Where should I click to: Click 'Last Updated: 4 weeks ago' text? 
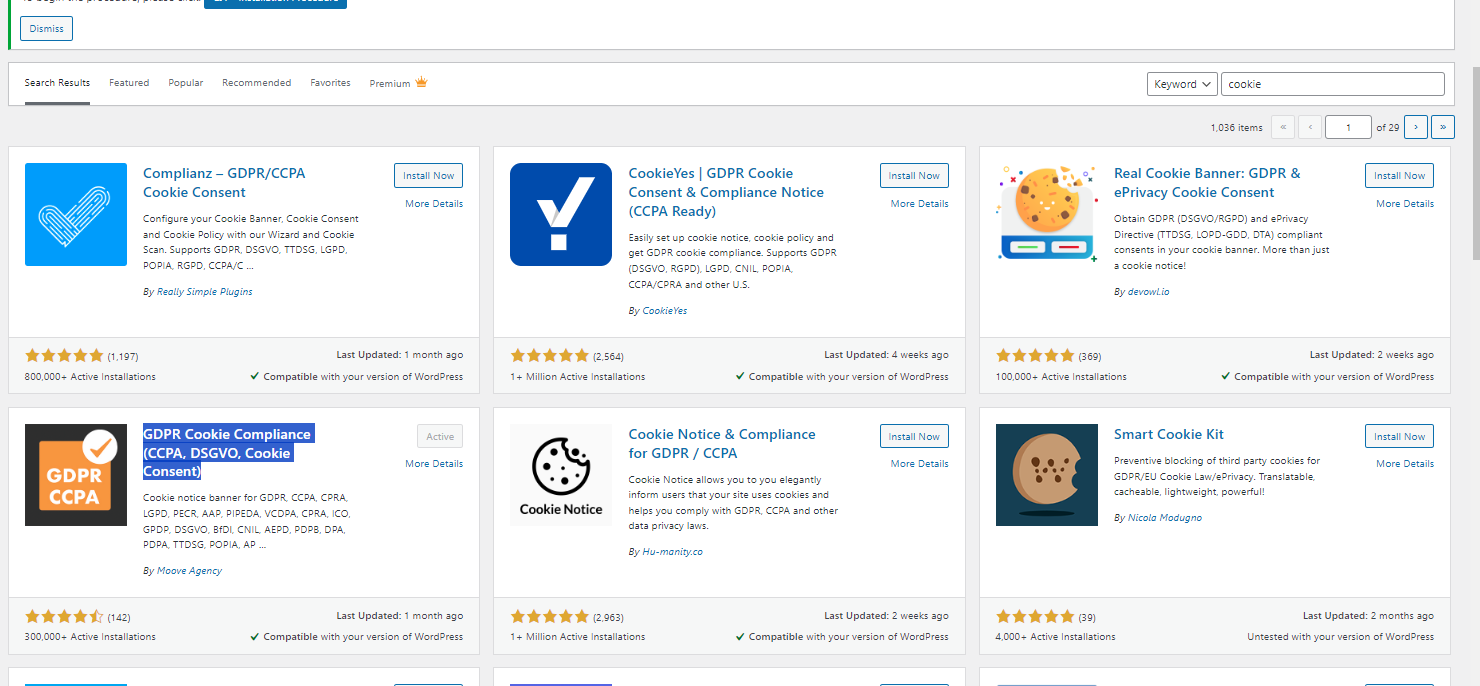[x=886, y=355]
